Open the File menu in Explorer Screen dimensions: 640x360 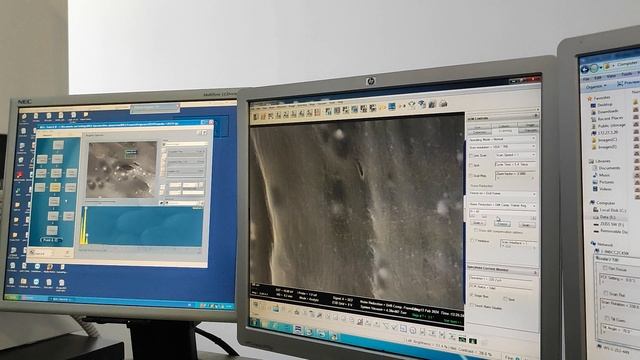(x=587, y=78)
